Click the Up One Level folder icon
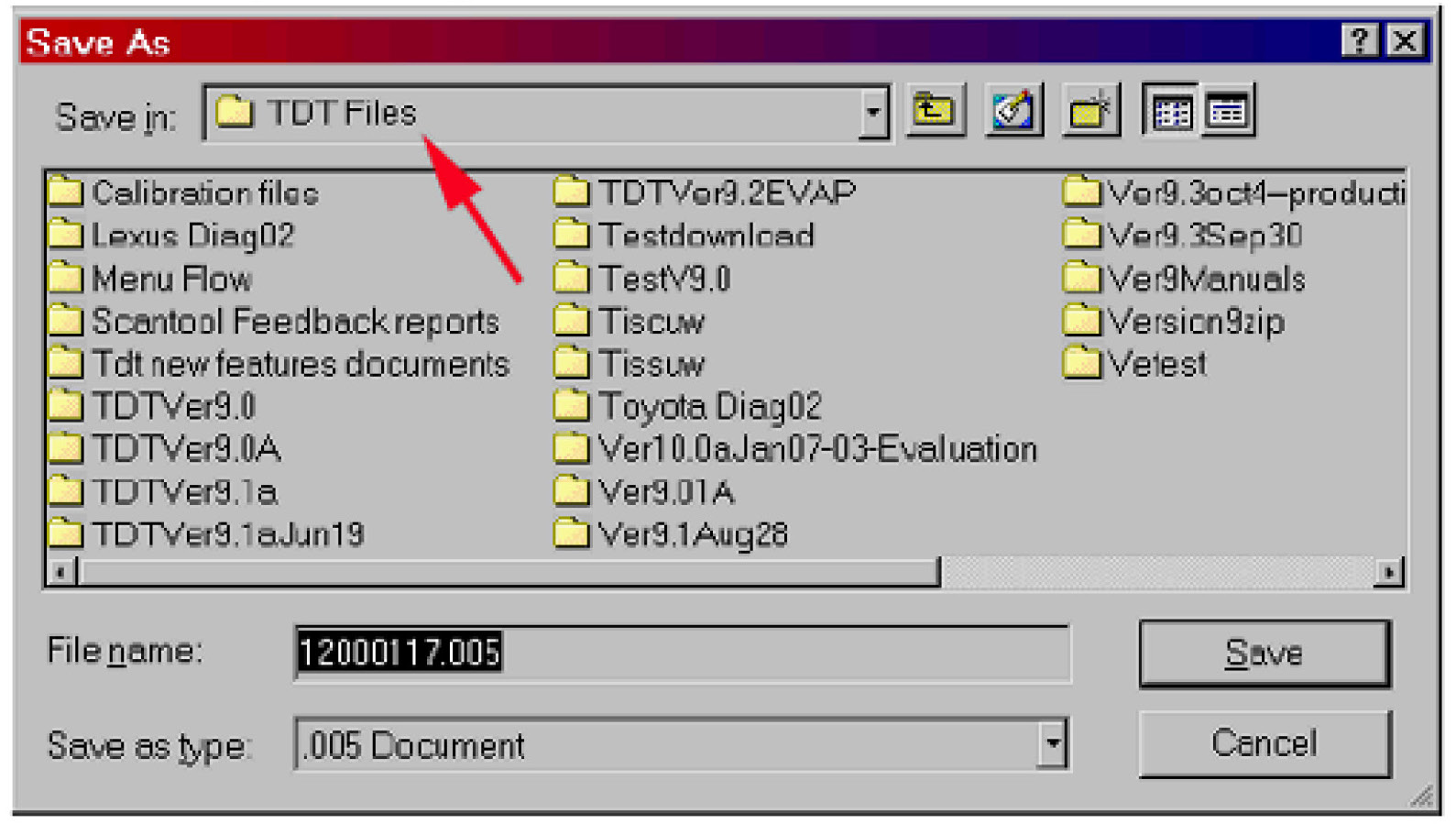This screenshot has height=824, width=1456. [x=934, y=112]
